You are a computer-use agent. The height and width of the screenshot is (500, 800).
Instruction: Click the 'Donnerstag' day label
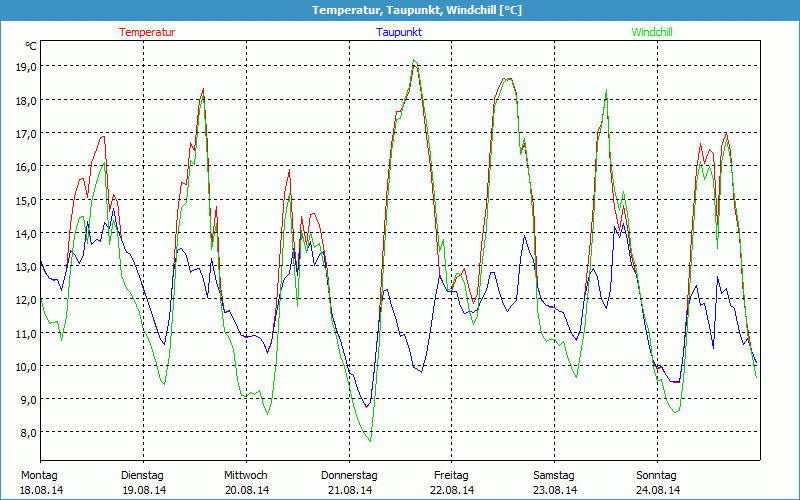click(x=349, y=476)
